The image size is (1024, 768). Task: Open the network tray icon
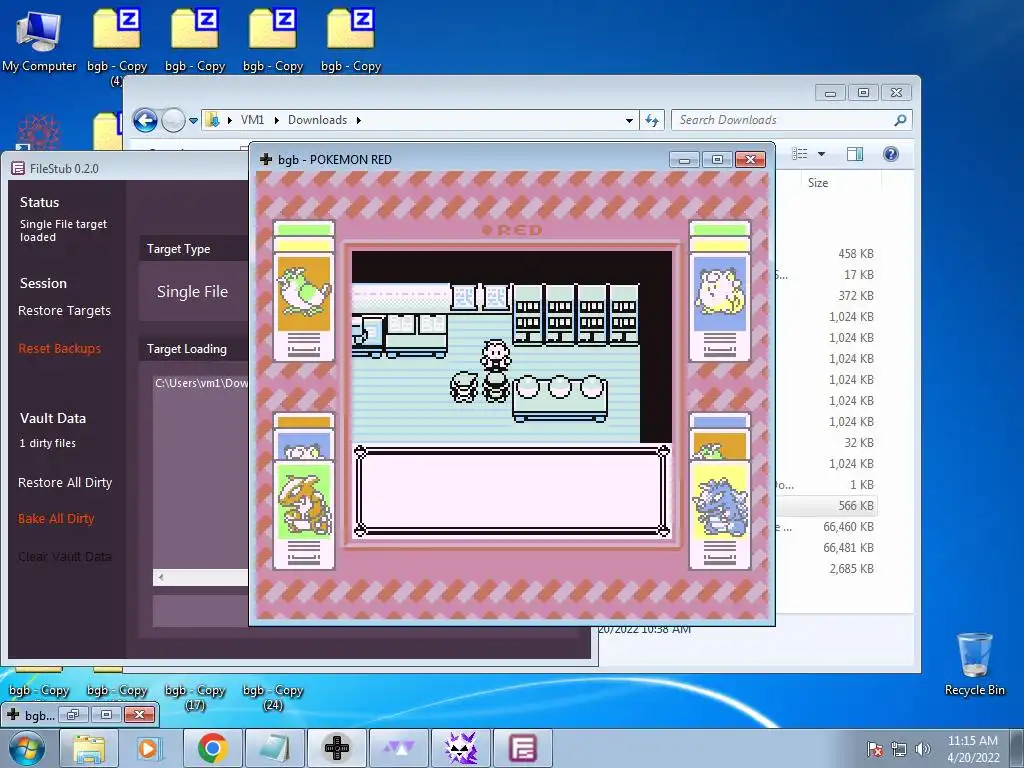[899, 749]
